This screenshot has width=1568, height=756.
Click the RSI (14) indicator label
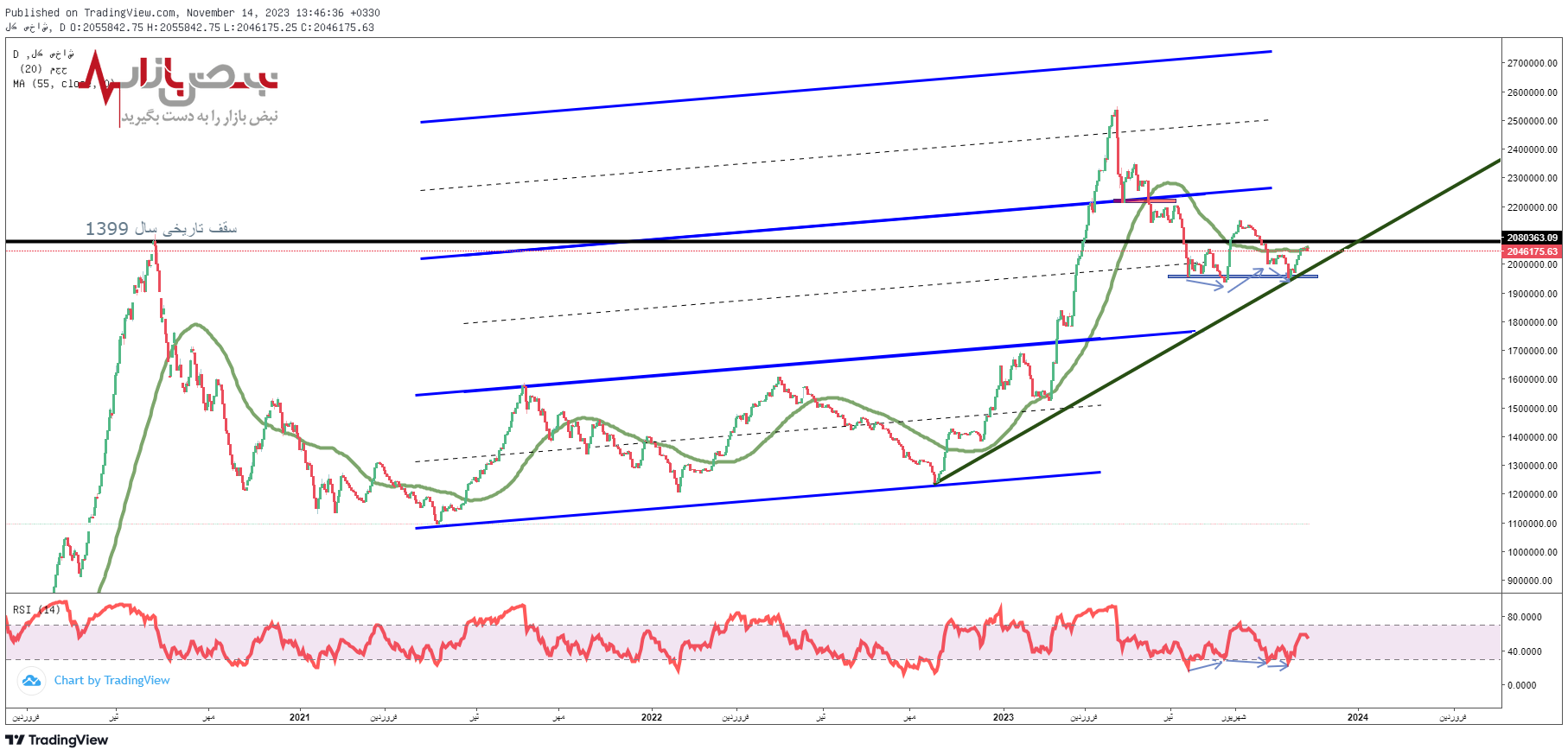(x=36, y=610)
